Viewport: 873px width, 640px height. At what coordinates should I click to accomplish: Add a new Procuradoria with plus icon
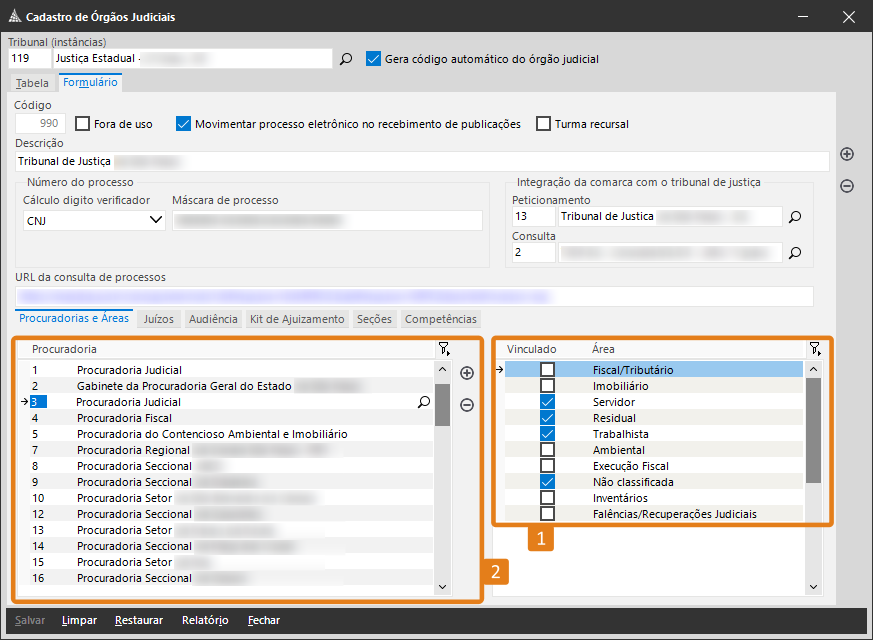click(466, 373)
